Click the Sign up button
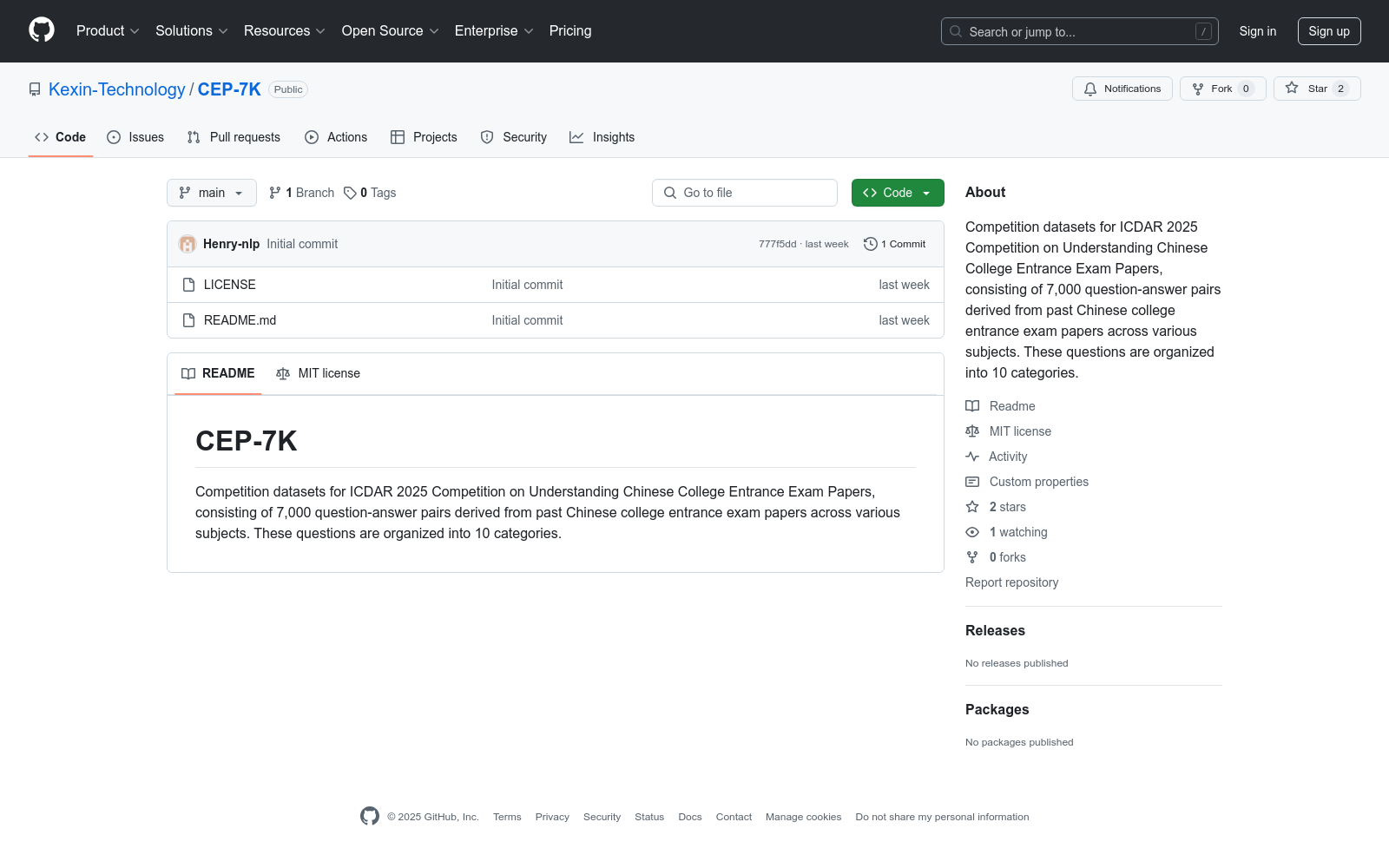 [x=1328, y=31]
